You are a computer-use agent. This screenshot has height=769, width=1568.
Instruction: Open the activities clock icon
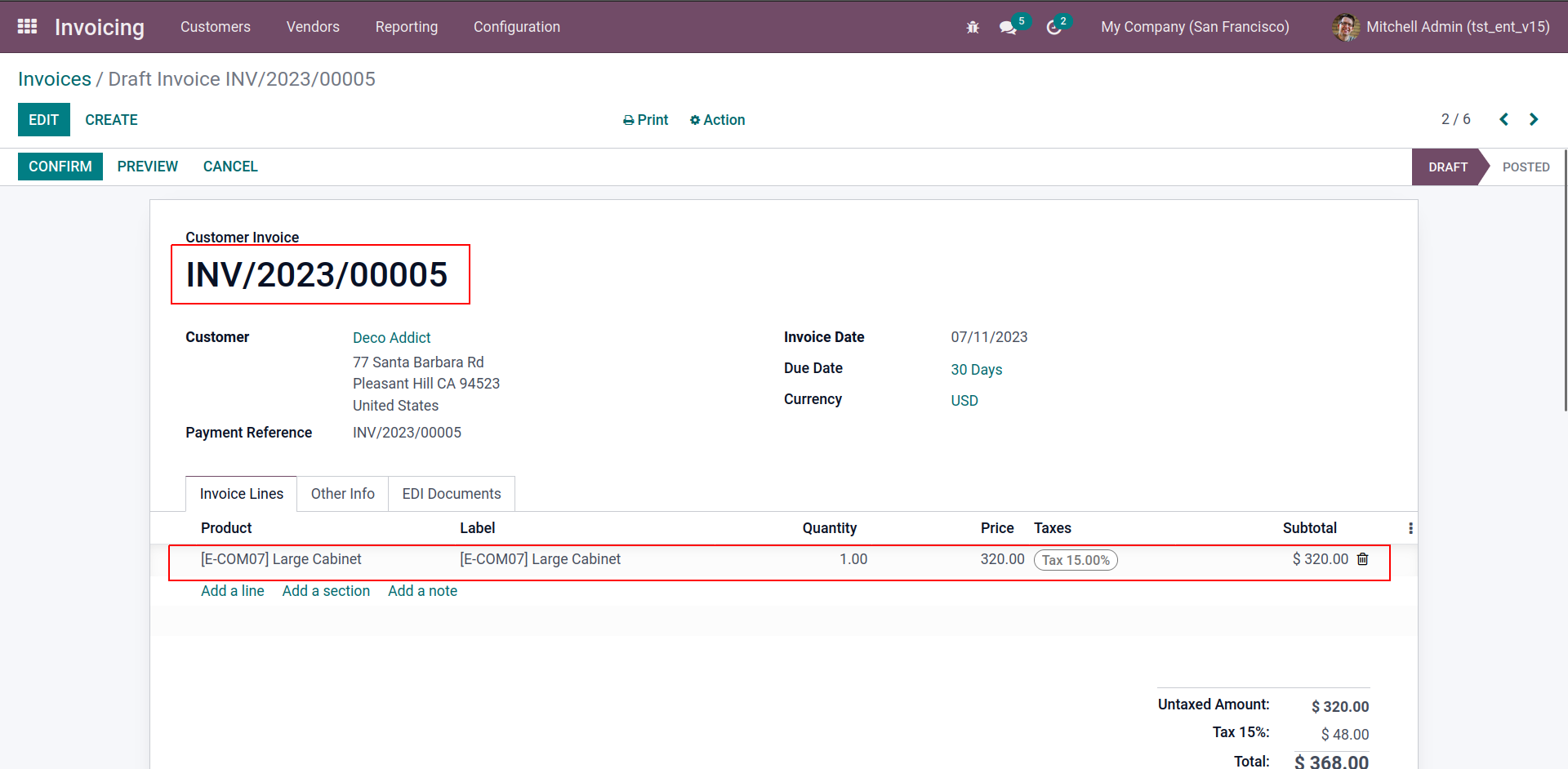tap(1053, 27)
